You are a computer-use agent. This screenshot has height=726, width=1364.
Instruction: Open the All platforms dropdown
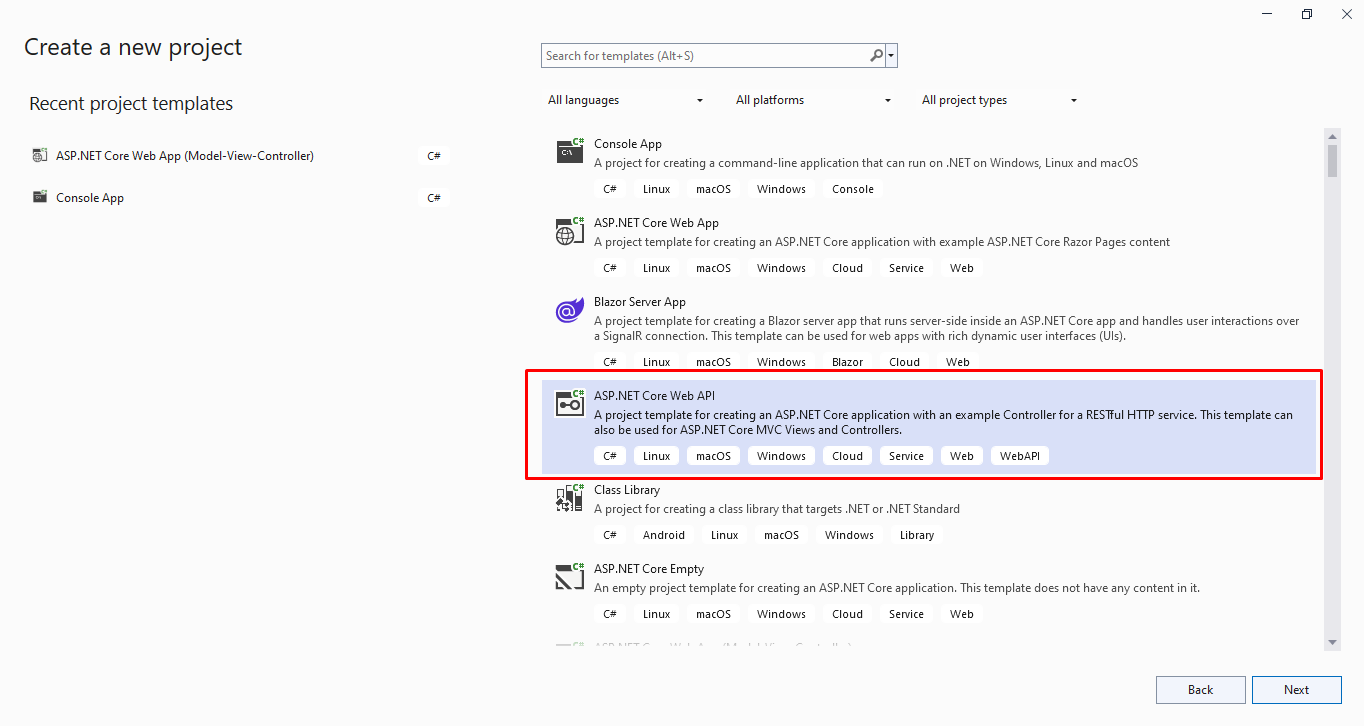[x=814, y=100]
